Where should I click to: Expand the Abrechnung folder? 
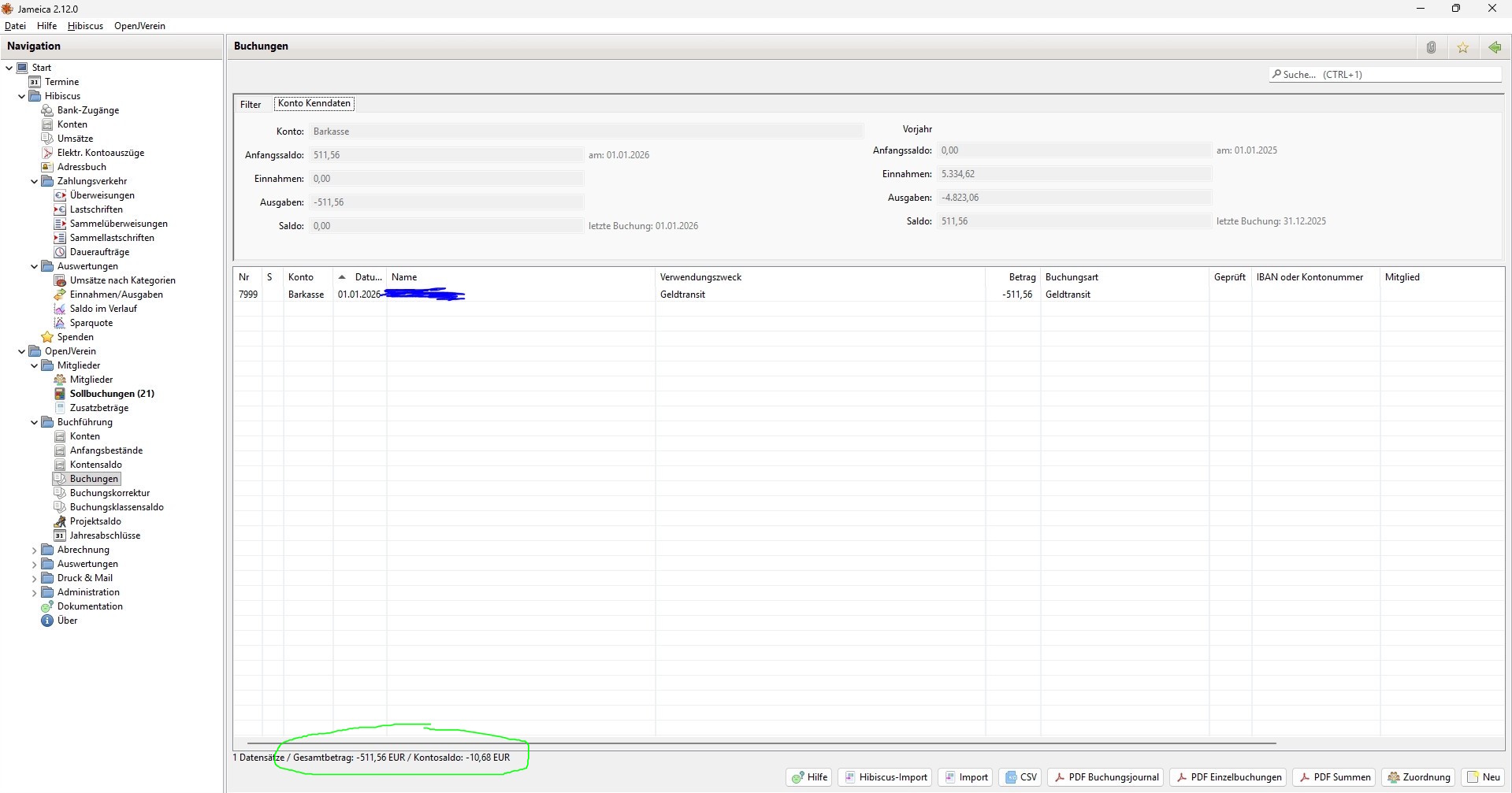(x=34, y=550)
